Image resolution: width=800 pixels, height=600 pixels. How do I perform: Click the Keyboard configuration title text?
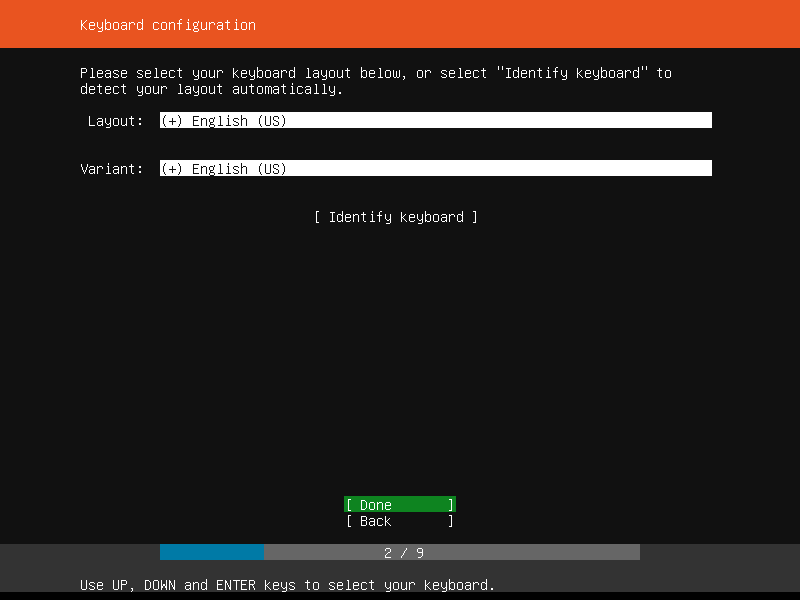(168, 25)
